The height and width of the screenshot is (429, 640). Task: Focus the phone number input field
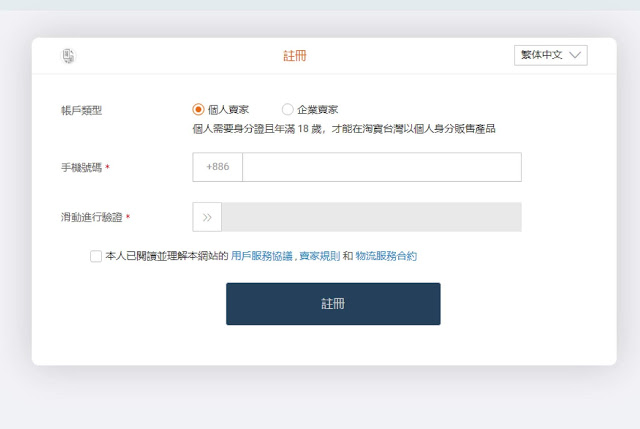point(381,167)
